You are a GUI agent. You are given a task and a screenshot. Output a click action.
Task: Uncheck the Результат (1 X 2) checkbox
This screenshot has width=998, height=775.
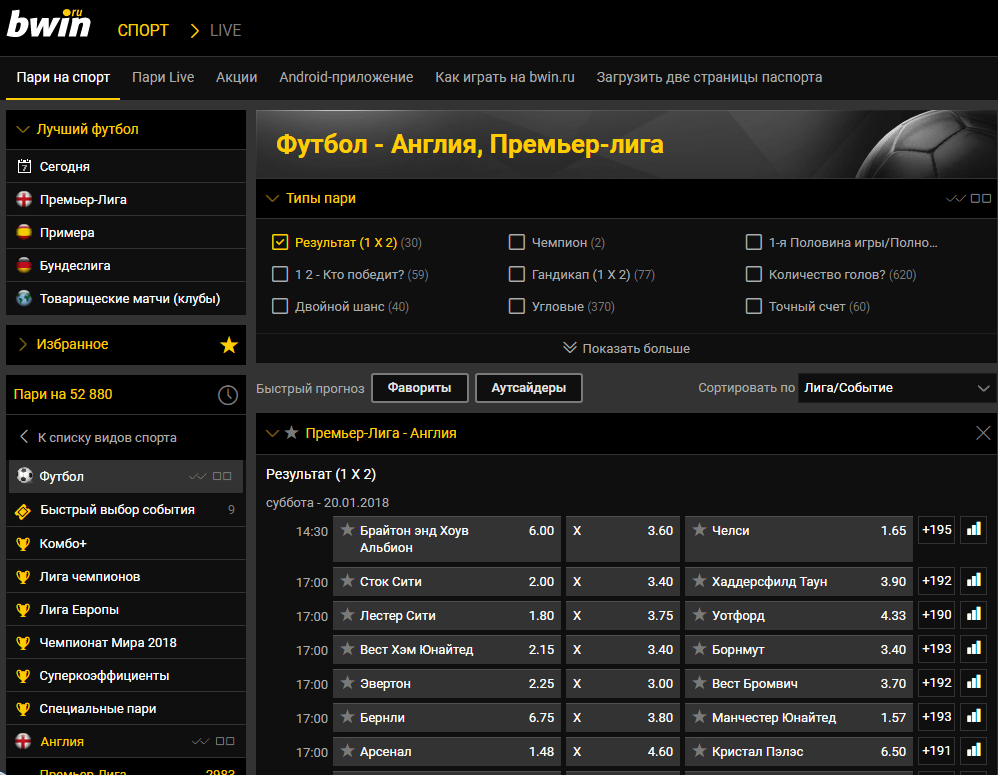[279, 242]
